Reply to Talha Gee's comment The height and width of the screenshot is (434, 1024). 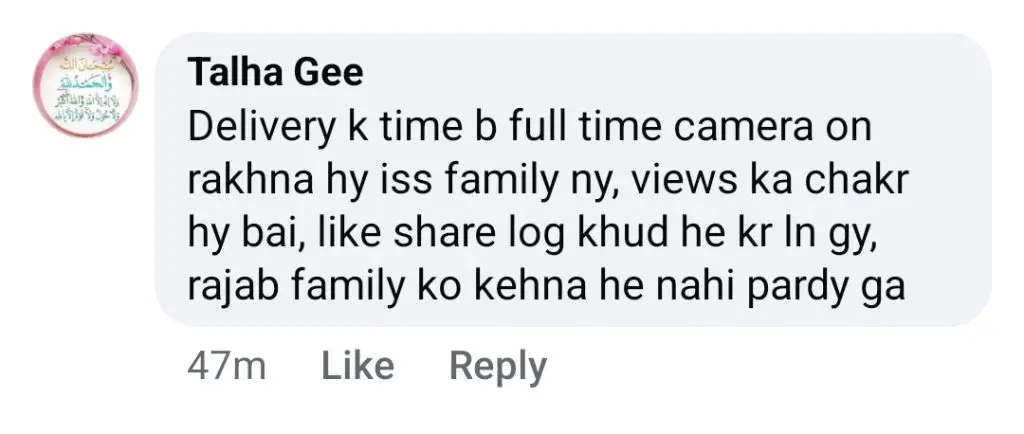pos(498,367)
